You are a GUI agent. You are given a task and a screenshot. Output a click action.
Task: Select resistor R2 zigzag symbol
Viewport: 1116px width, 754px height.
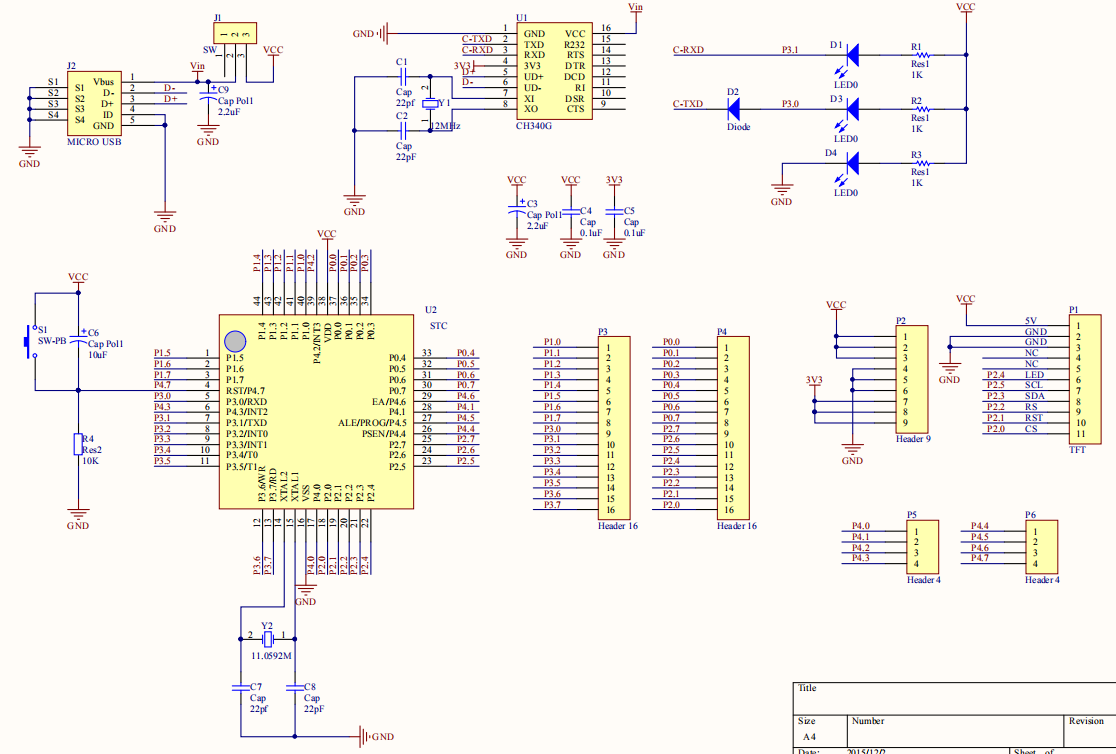(921, 109)
